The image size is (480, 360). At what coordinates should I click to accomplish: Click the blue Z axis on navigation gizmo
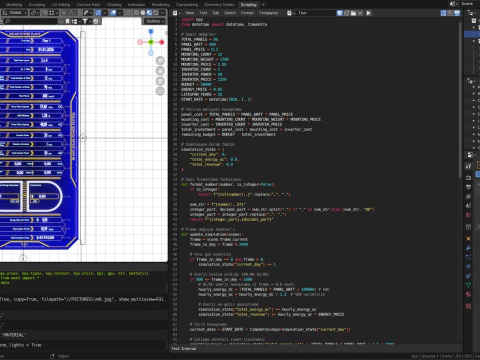[151, 31]
